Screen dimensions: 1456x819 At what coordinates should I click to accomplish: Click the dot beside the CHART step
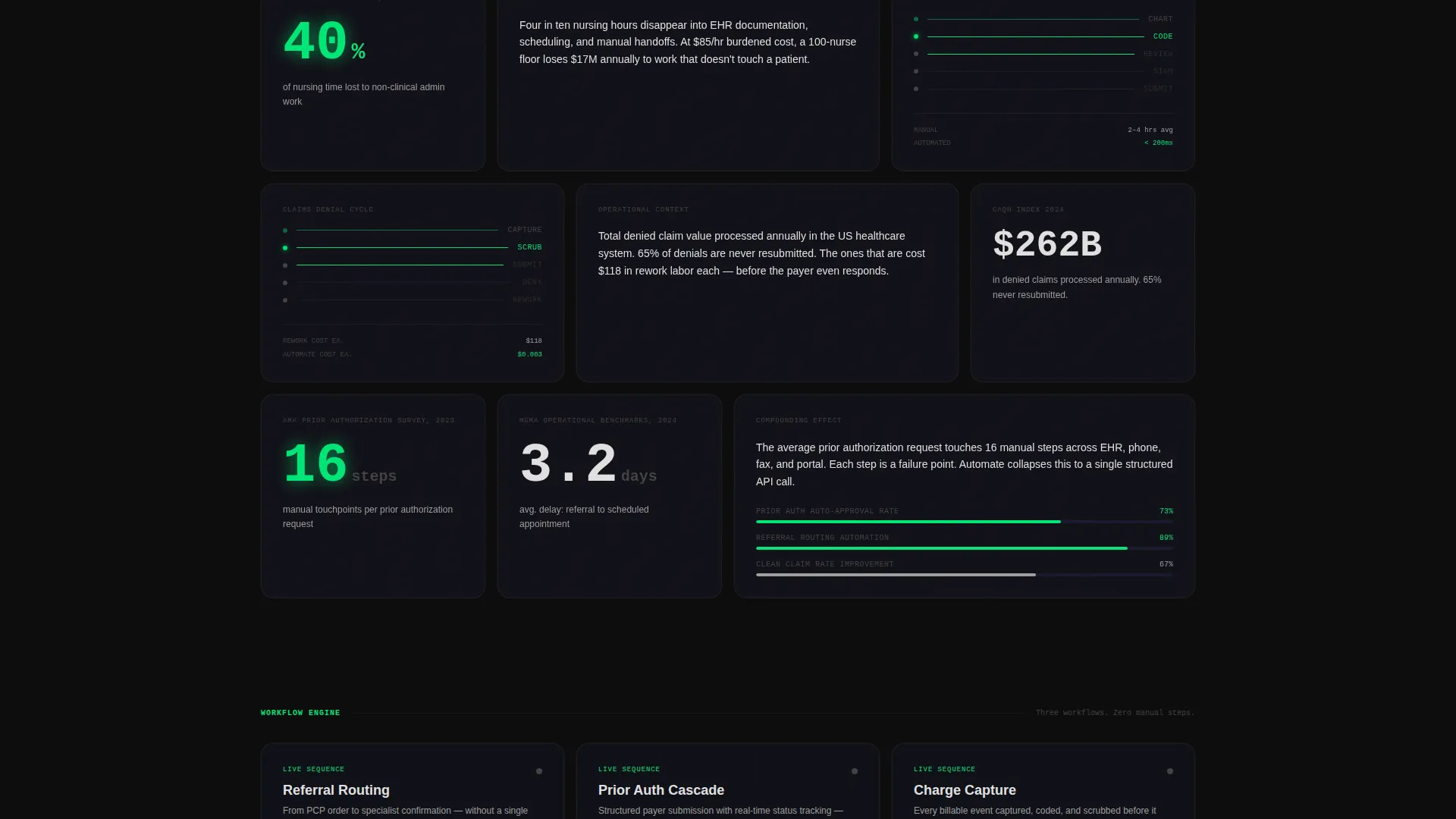click(916, 19)
